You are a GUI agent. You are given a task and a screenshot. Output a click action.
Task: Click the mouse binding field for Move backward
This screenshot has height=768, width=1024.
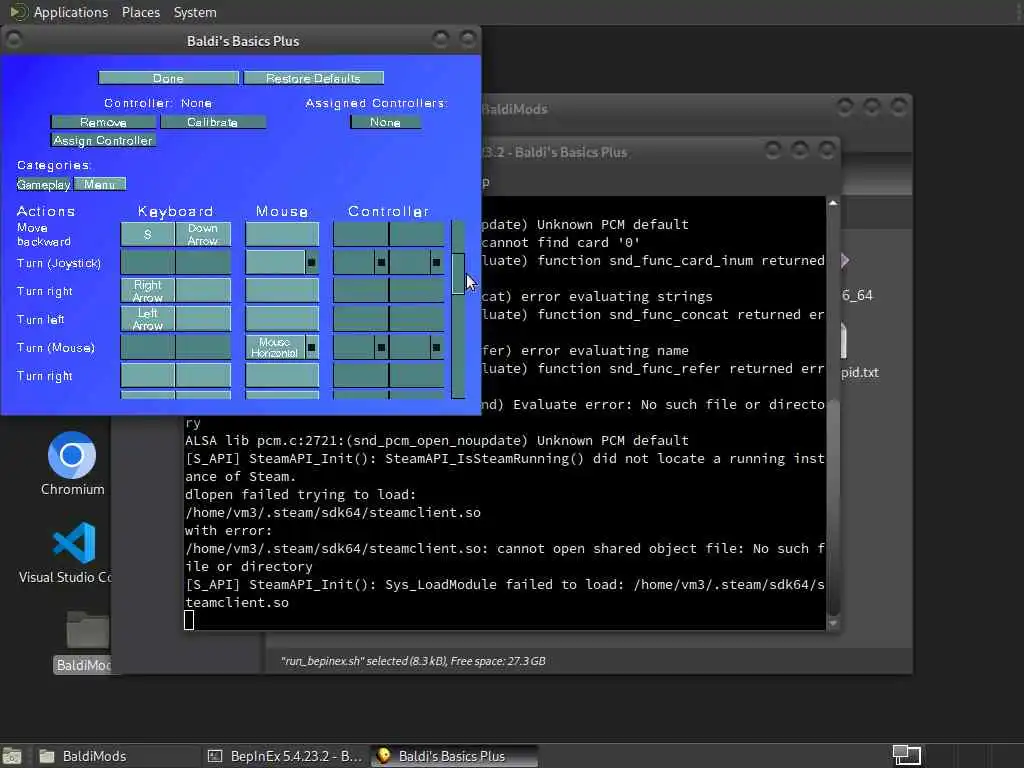282,234
